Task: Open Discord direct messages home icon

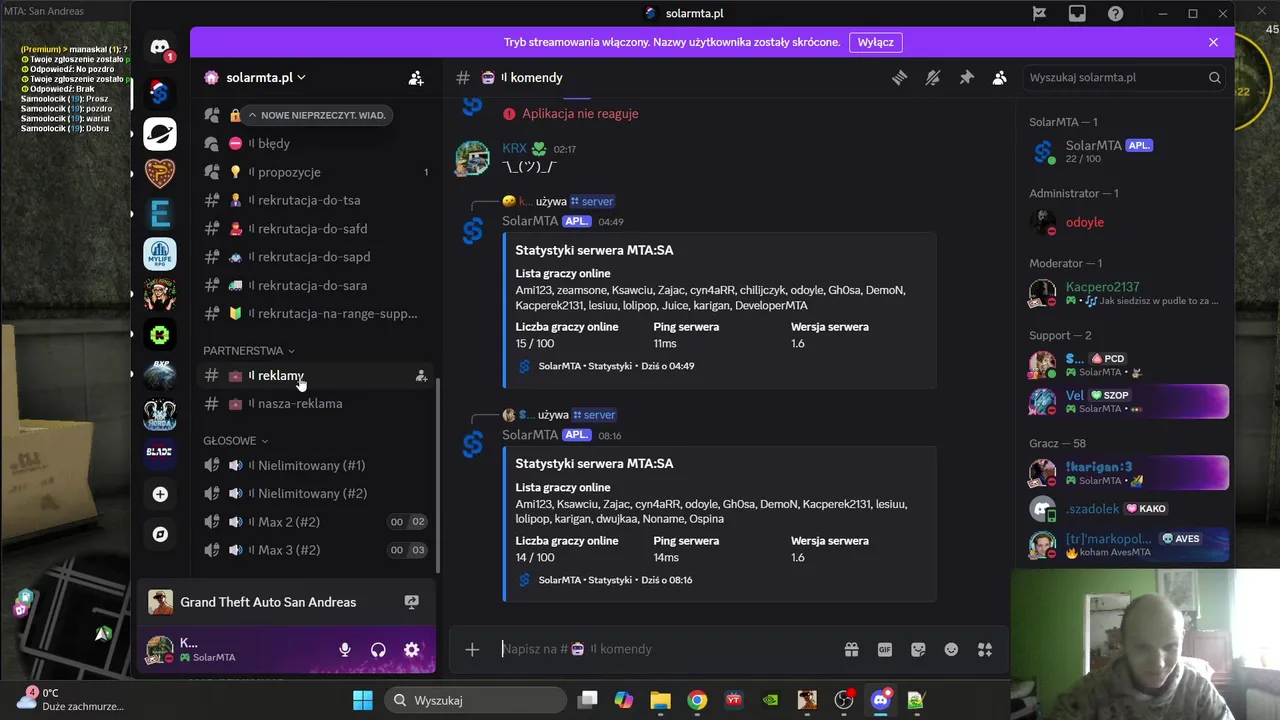Action: click(x=159, y=46)
